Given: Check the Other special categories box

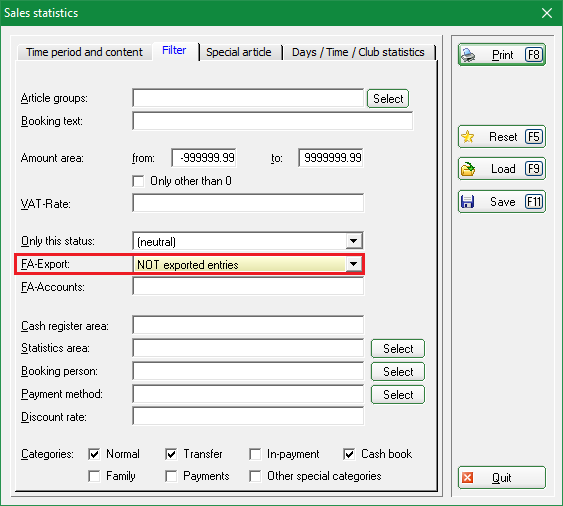Looking at the screenshot, I should click(x=255, y=477).
